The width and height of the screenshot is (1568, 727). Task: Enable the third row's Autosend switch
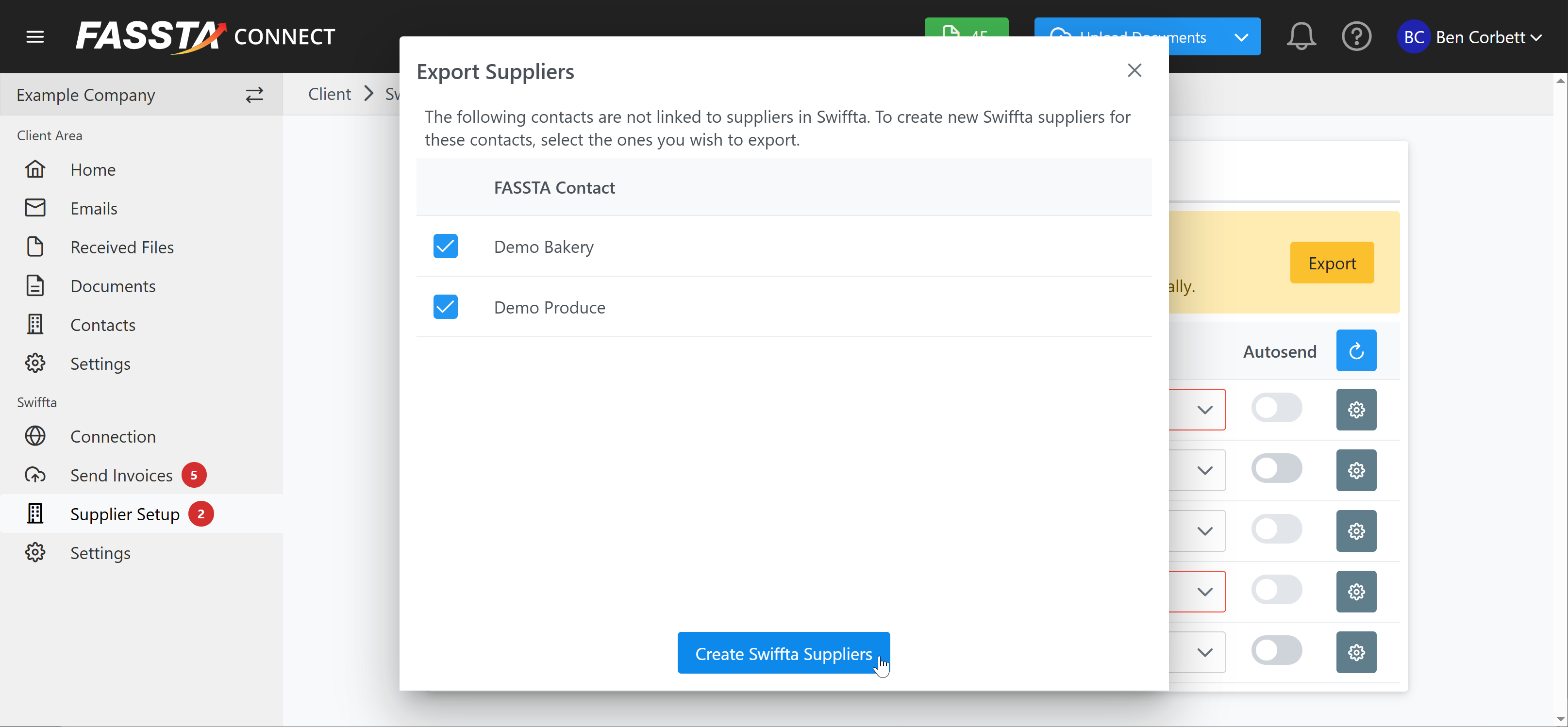(1276, 529)
